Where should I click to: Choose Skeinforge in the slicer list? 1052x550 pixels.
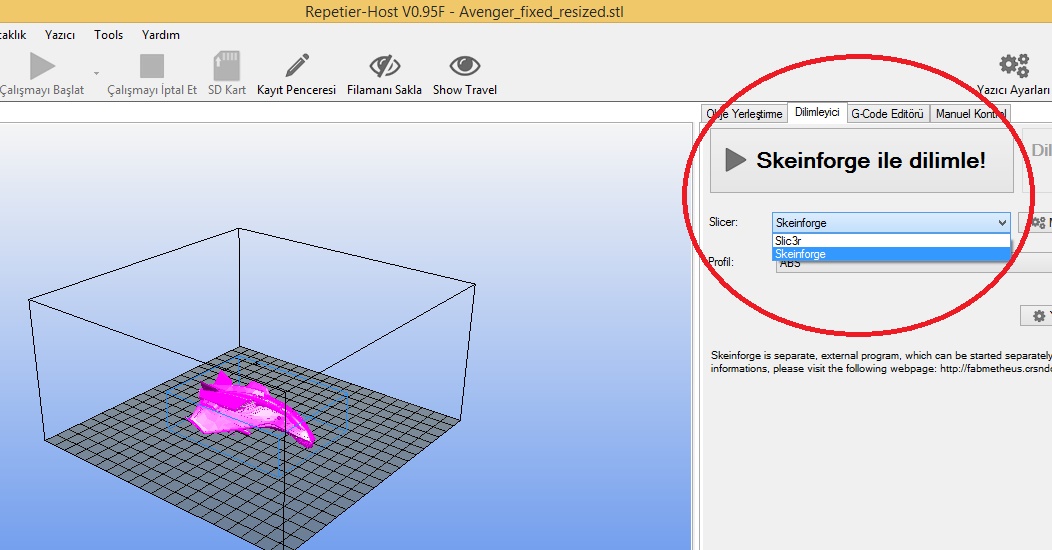click(x=891, y=254)
